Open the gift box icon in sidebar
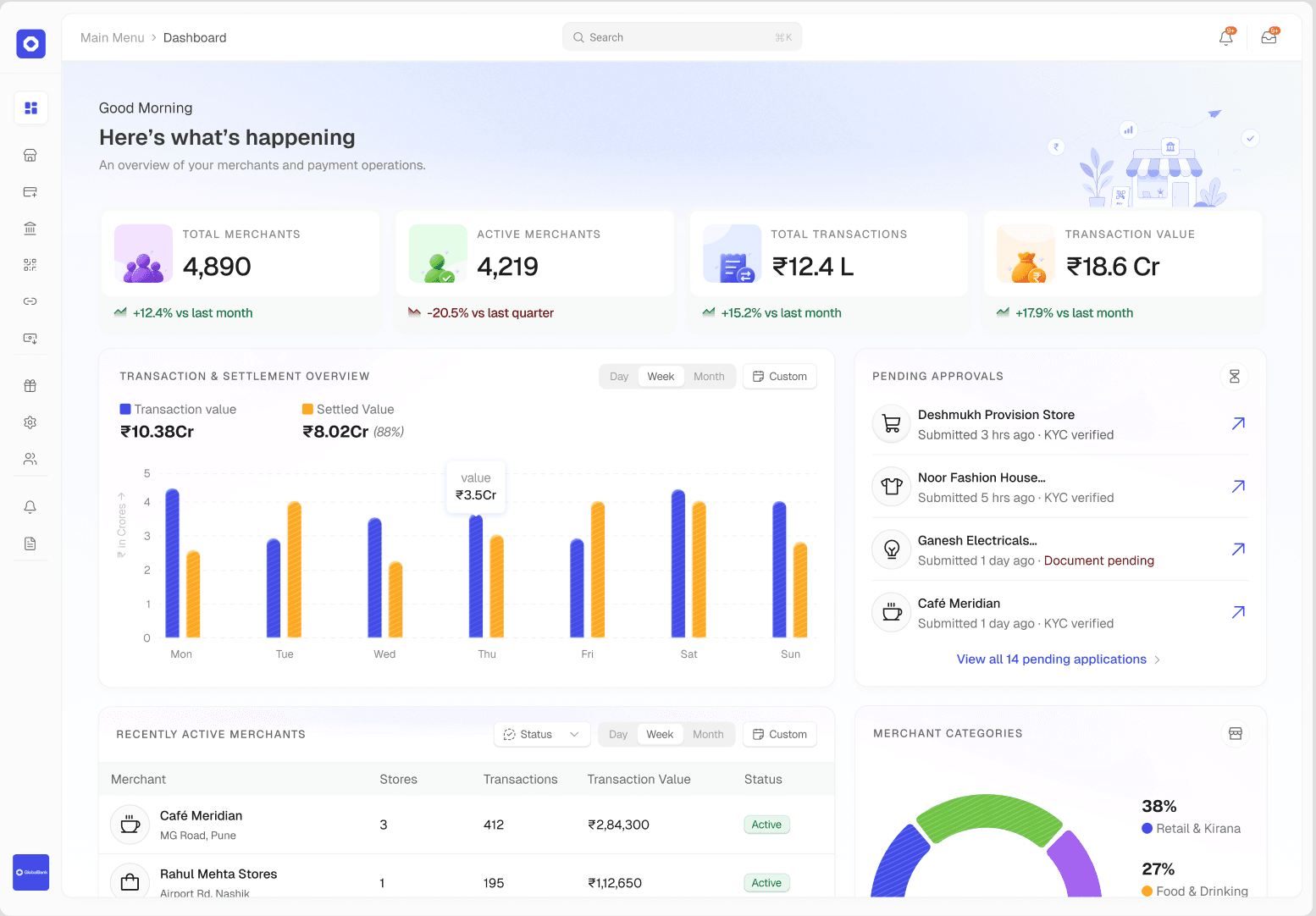 tap(30, 386)
